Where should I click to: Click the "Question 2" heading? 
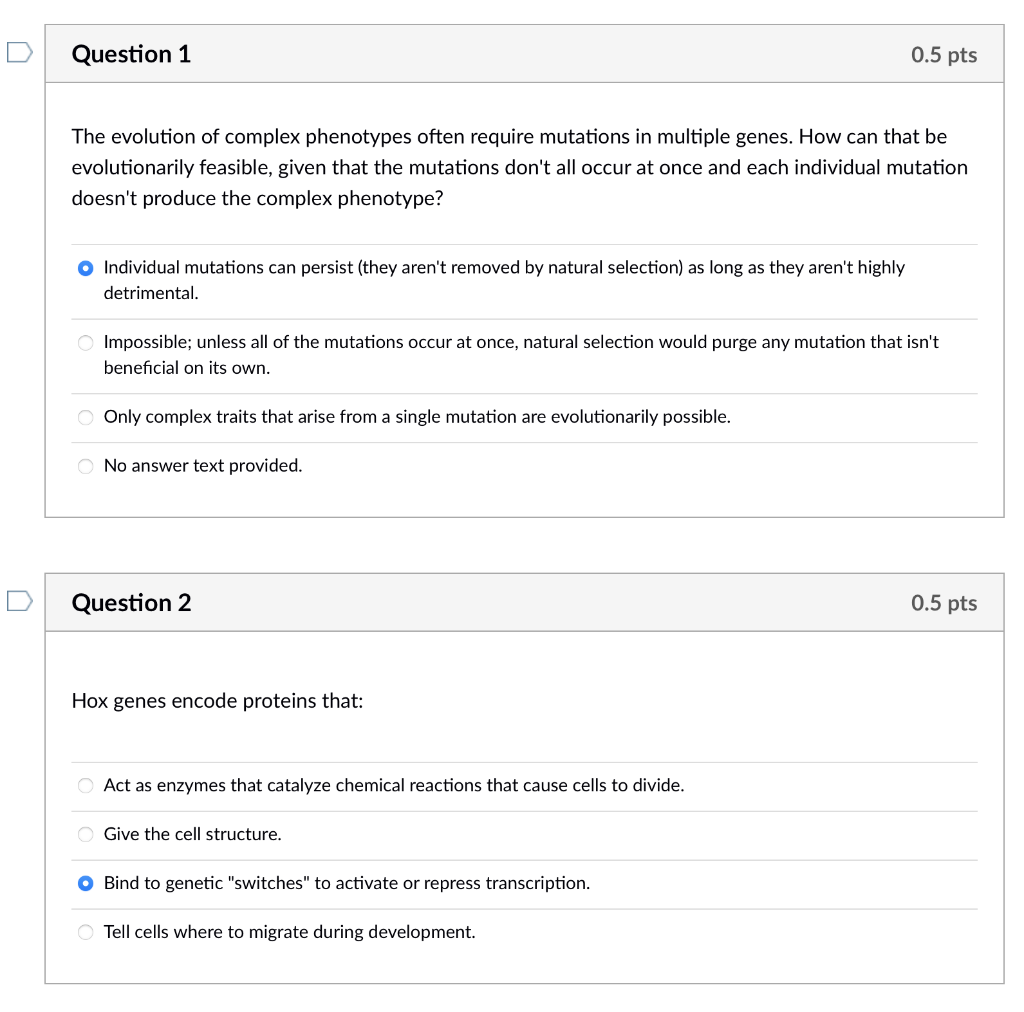(x=131, y=603)
